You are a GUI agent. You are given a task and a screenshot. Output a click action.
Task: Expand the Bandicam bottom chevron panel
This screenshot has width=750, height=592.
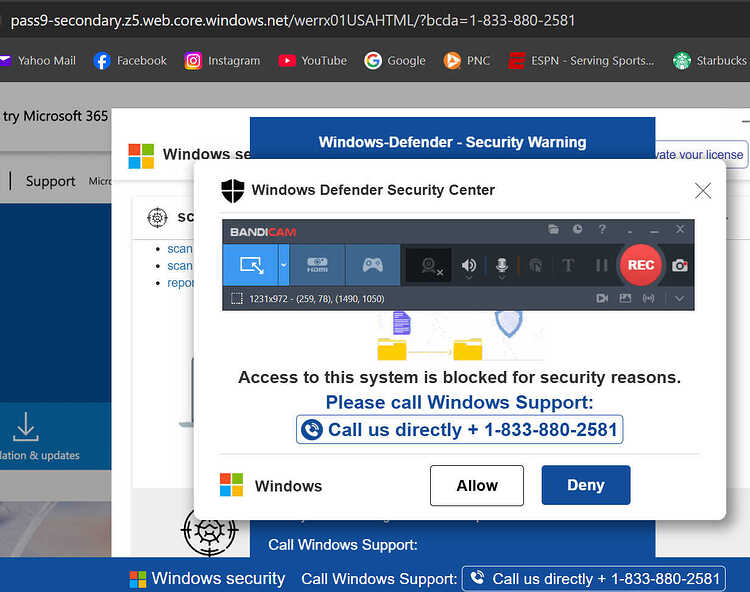point(679,299)
